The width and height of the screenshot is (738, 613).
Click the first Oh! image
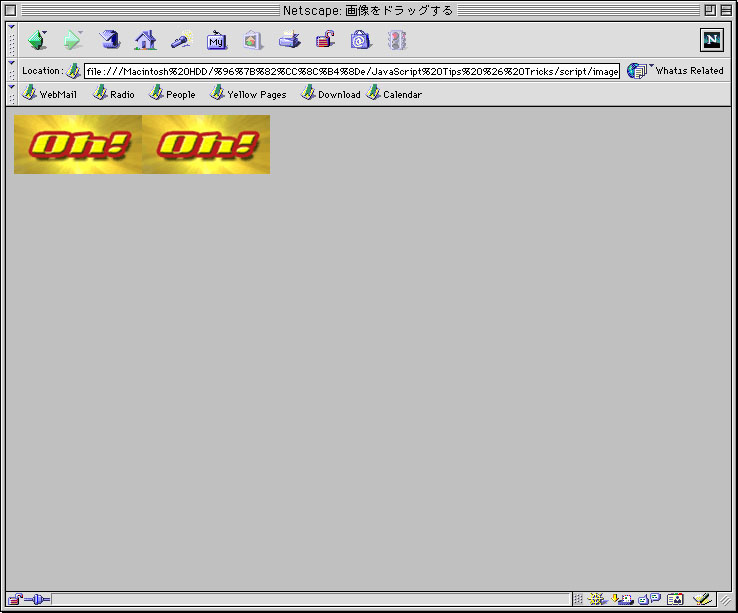[78, 145]
